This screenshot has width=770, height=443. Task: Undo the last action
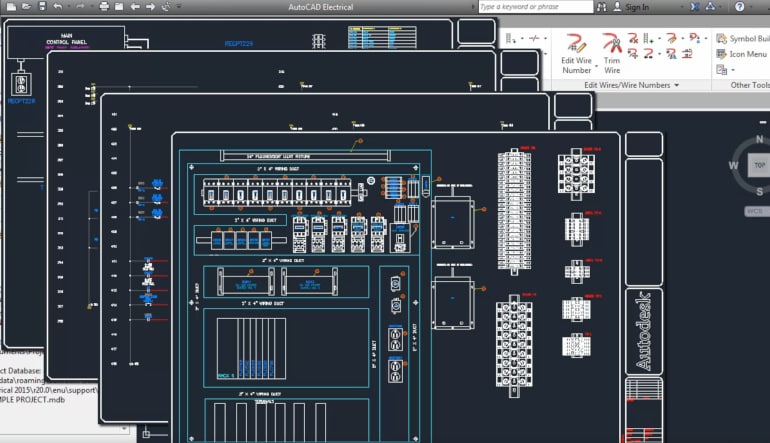pyautogui.click(x=57, y=7)
